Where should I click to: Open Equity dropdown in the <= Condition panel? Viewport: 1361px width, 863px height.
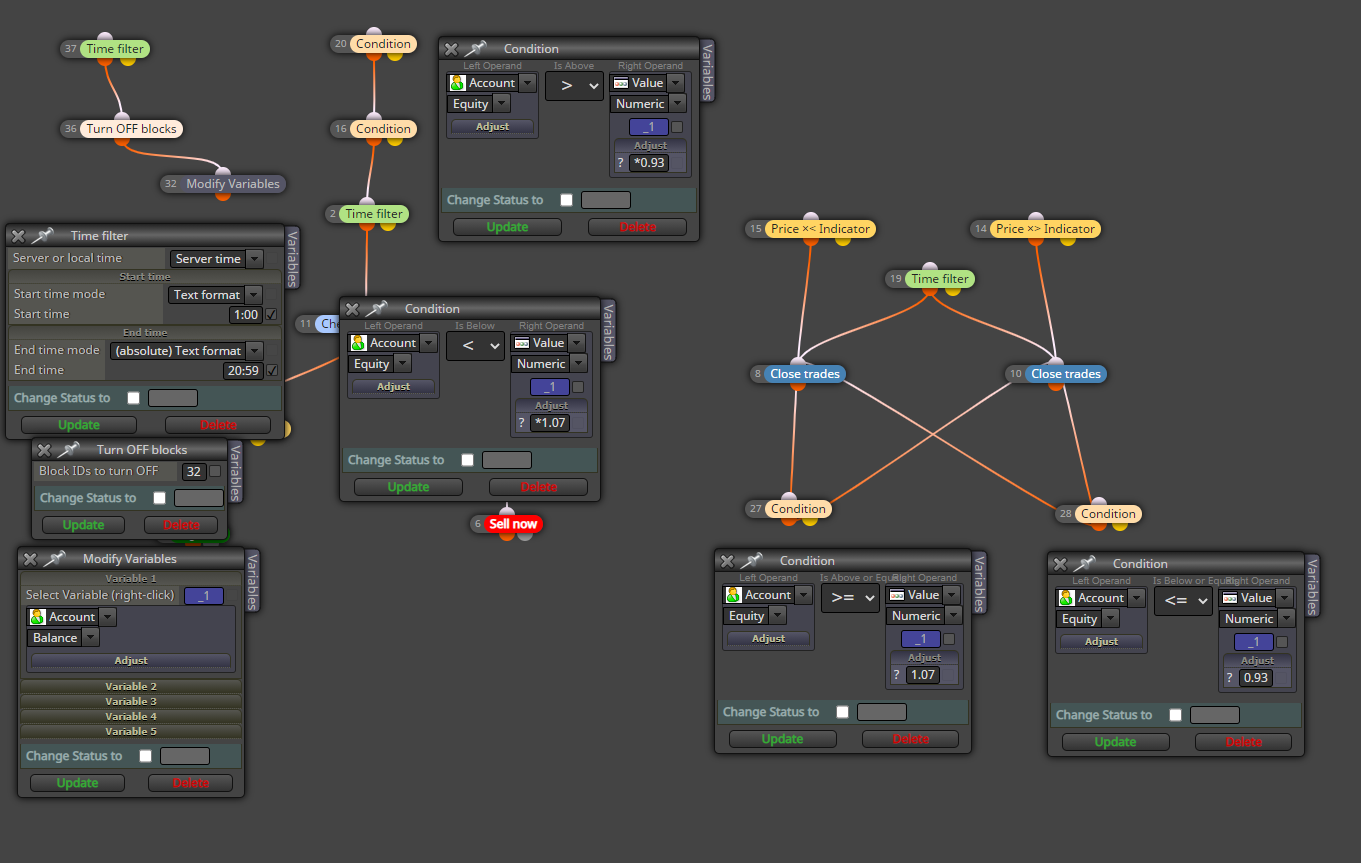pyautogui.click(x=1089, y=619)
